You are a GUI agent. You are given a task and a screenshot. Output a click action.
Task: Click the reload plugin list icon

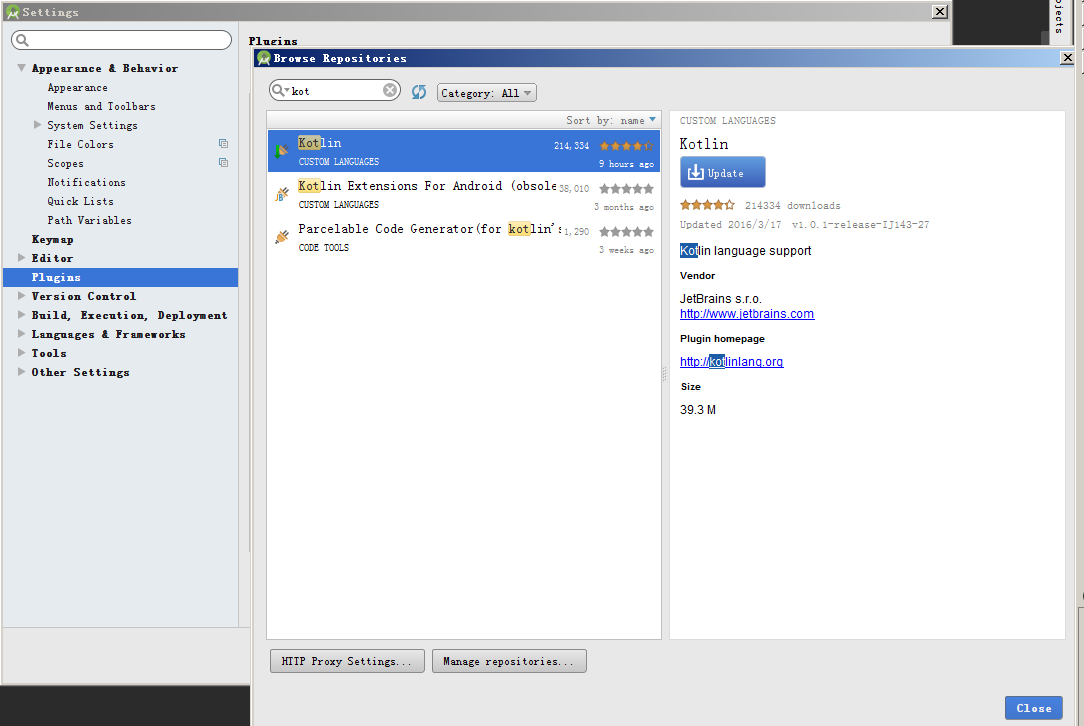click(419, 92)
